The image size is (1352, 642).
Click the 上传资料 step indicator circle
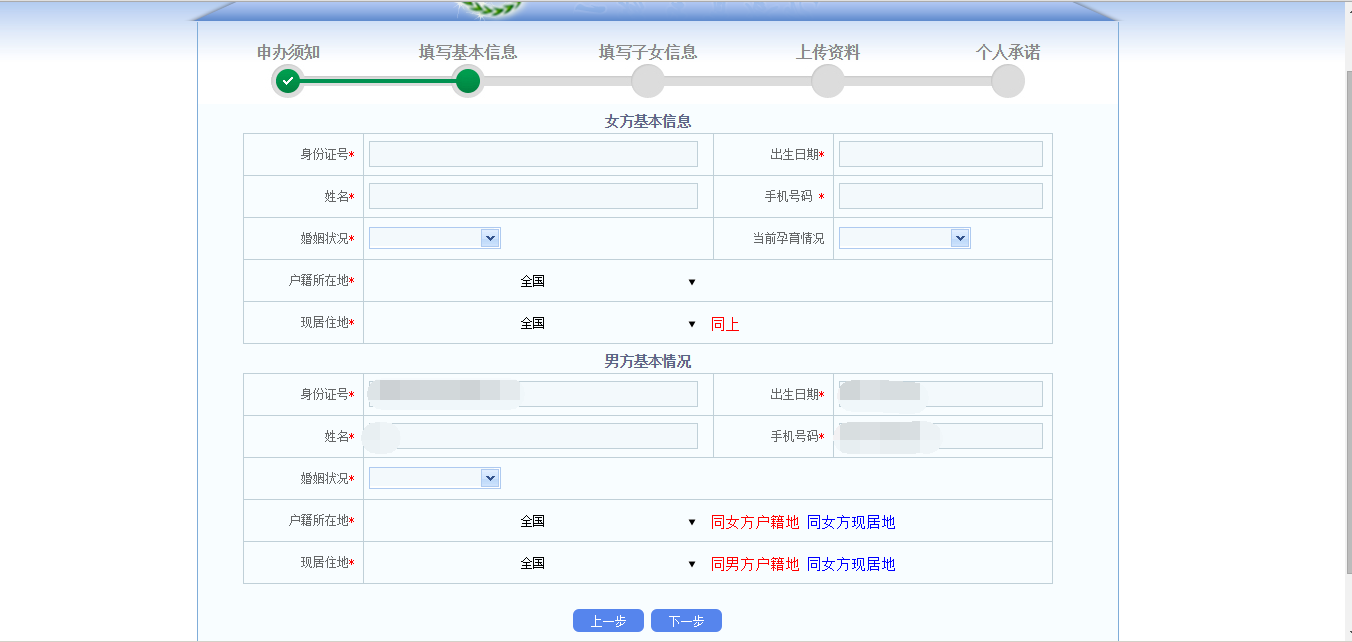tap(827, 80)
